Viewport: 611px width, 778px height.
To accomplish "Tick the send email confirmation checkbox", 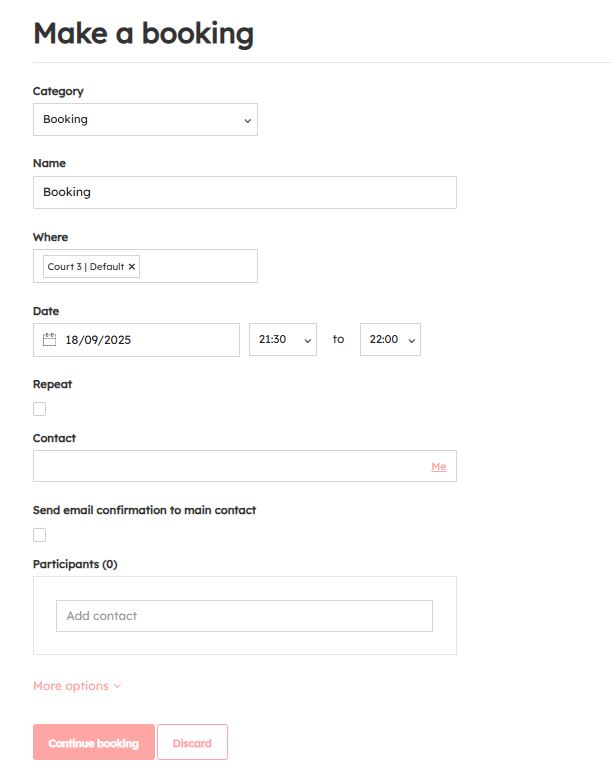I will pyautogui.click(x=40, y=535).
